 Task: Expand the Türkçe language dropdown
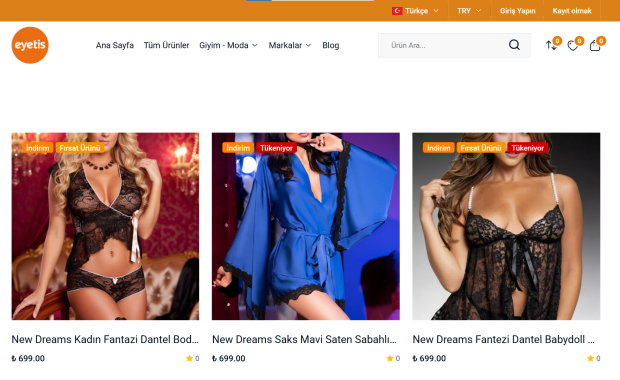pyautogui.click(x=415, y=11)
